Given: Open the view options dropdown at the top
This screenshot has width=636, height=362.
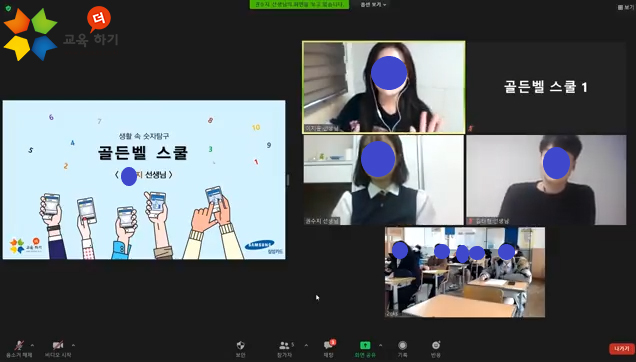Looking at the screenshot, I should tap(373, 4).
